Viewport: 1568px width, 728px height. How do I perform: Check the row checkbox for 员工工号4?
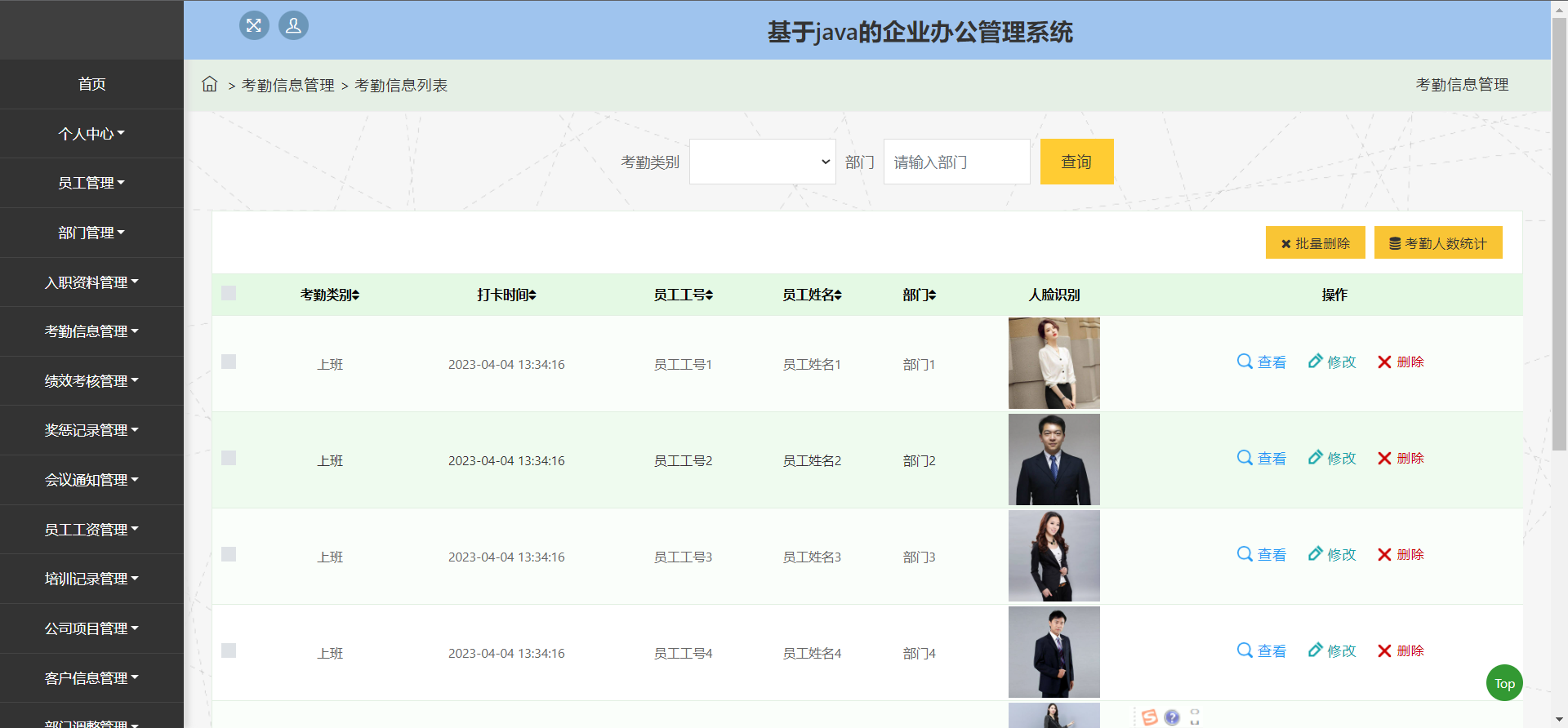[229, 650]
